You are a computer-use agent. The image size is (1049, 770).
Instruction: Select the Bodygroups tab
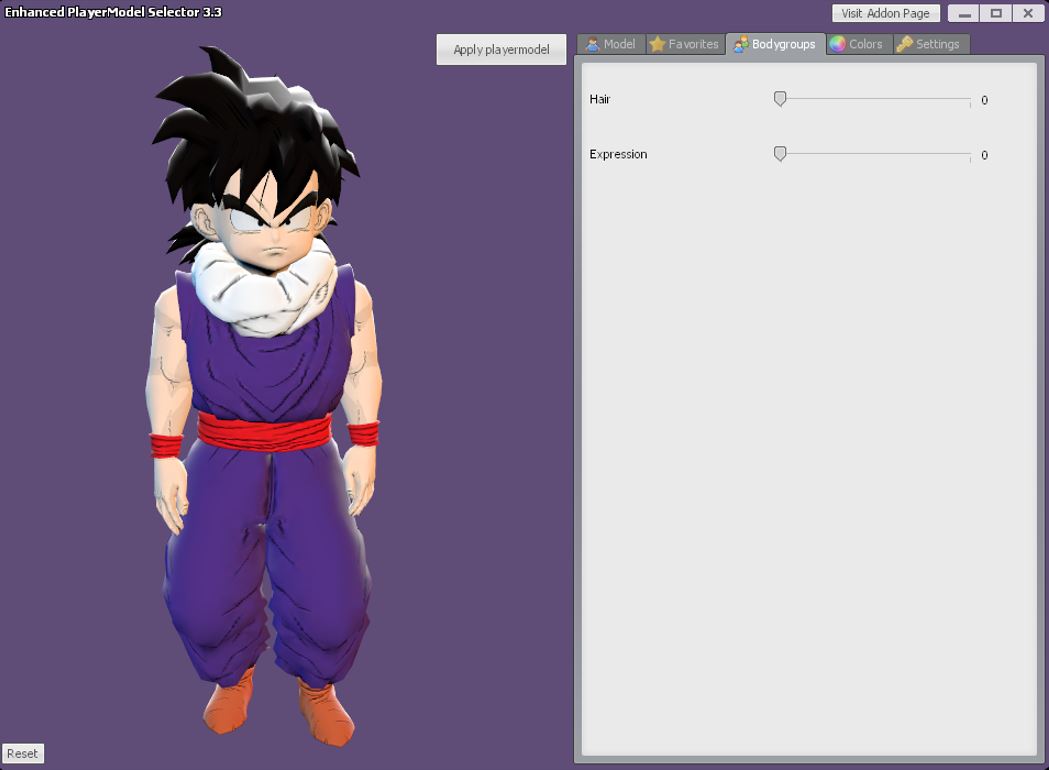(x=776, y=44)
